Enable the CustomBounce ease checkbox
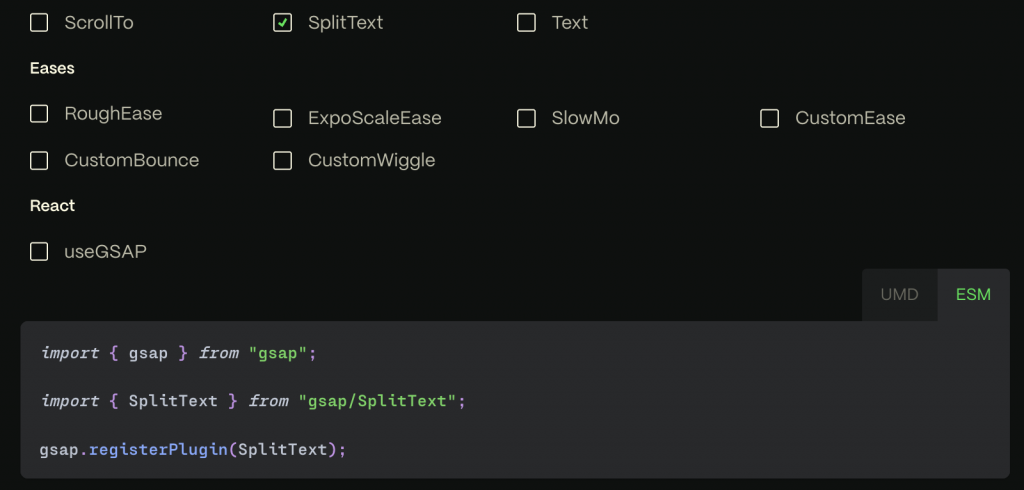Viewport: 1024px width, 490px height. pyautogui.click(x=39, y=160)
